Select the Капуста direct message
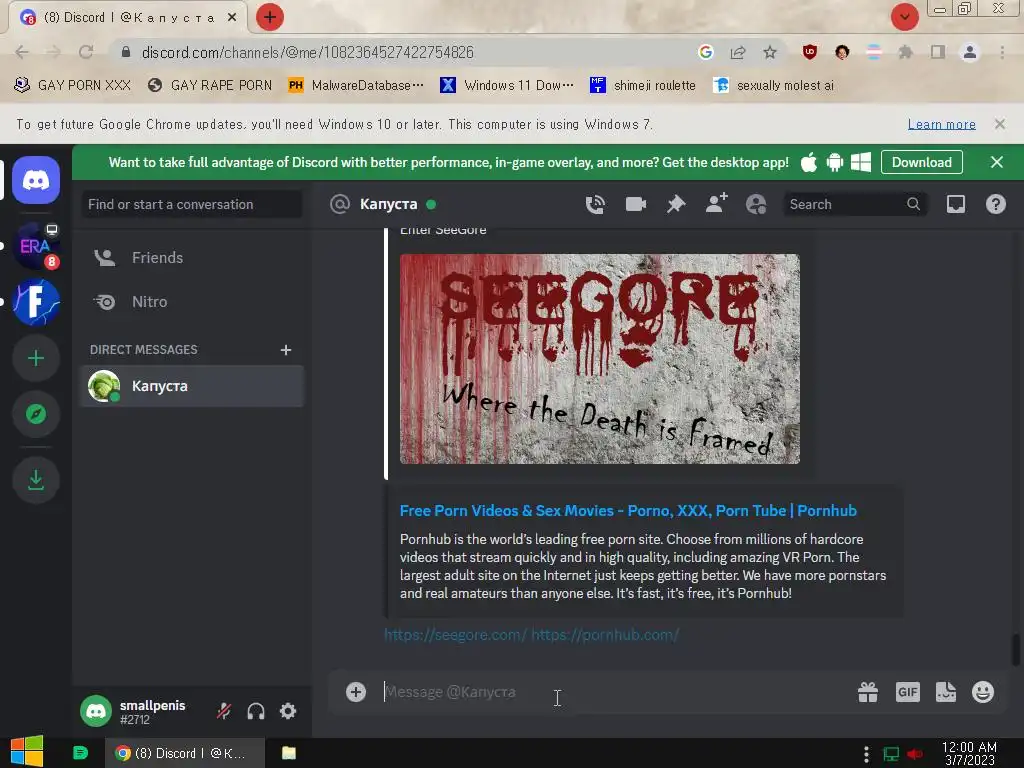This screenshot has height=768, width=1024. click(191, 386)
